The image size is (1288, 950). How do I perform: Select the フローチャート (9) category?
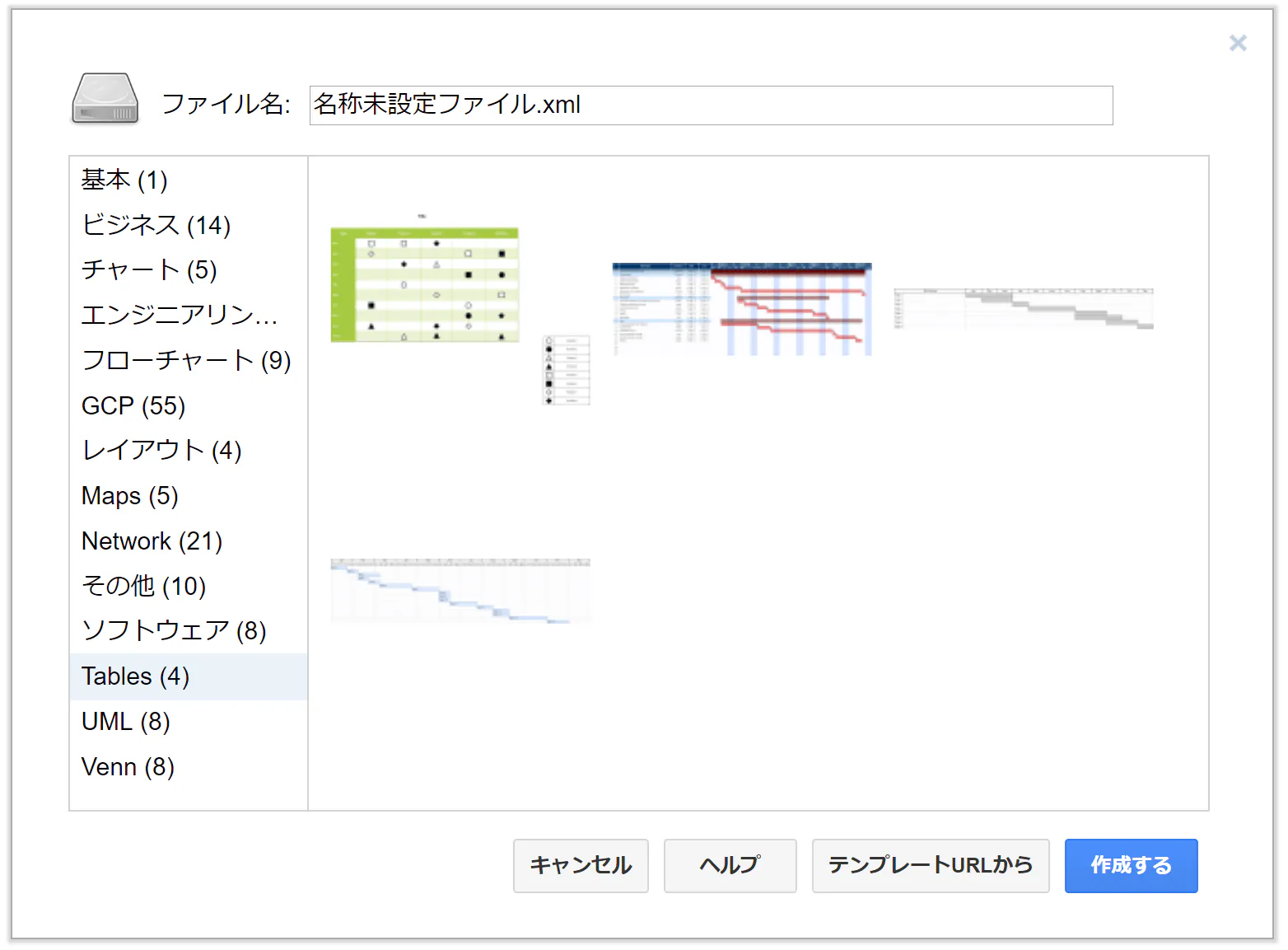[x=189, y=360]
